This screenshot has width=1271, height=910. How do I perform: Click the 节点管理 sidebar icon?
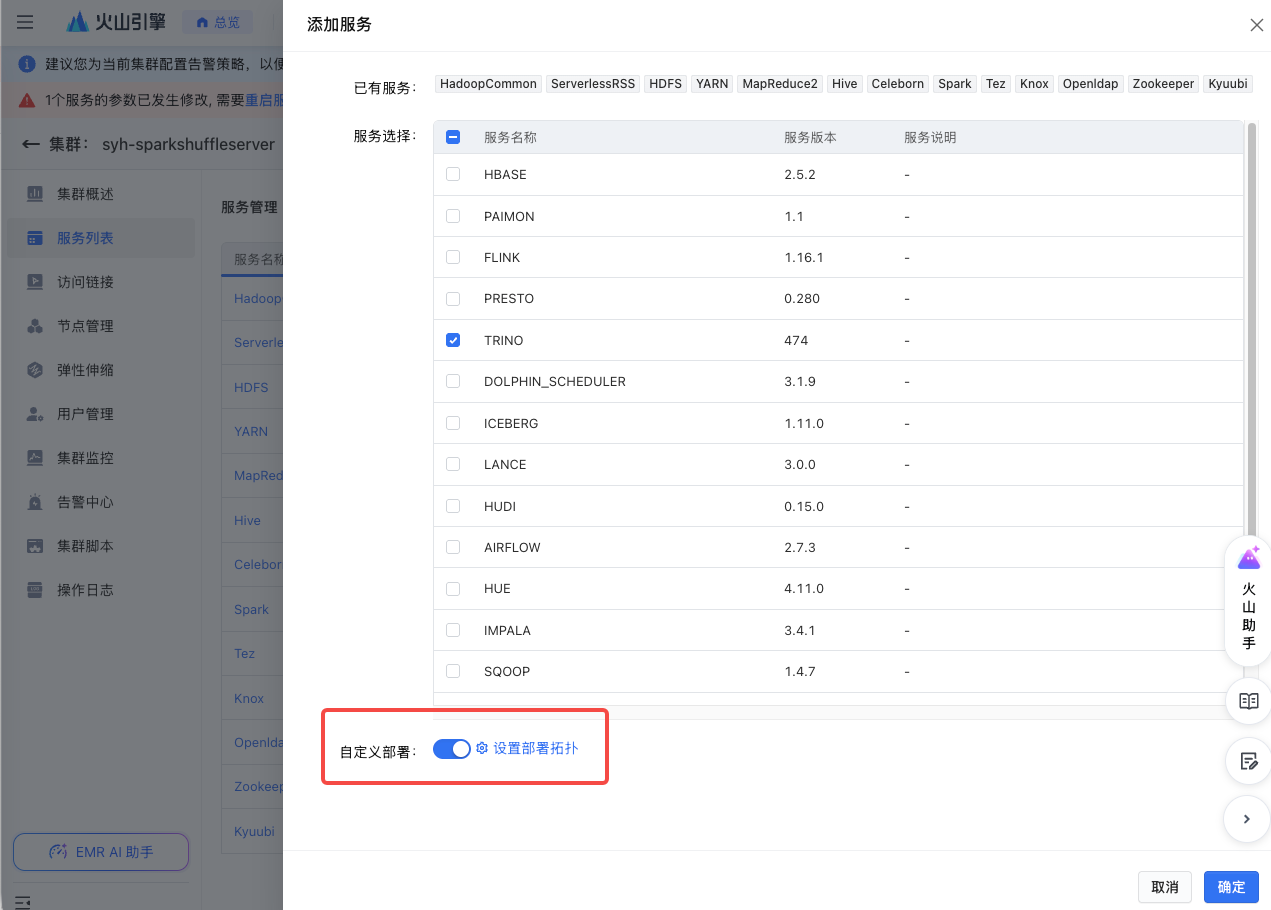(35, 326)
